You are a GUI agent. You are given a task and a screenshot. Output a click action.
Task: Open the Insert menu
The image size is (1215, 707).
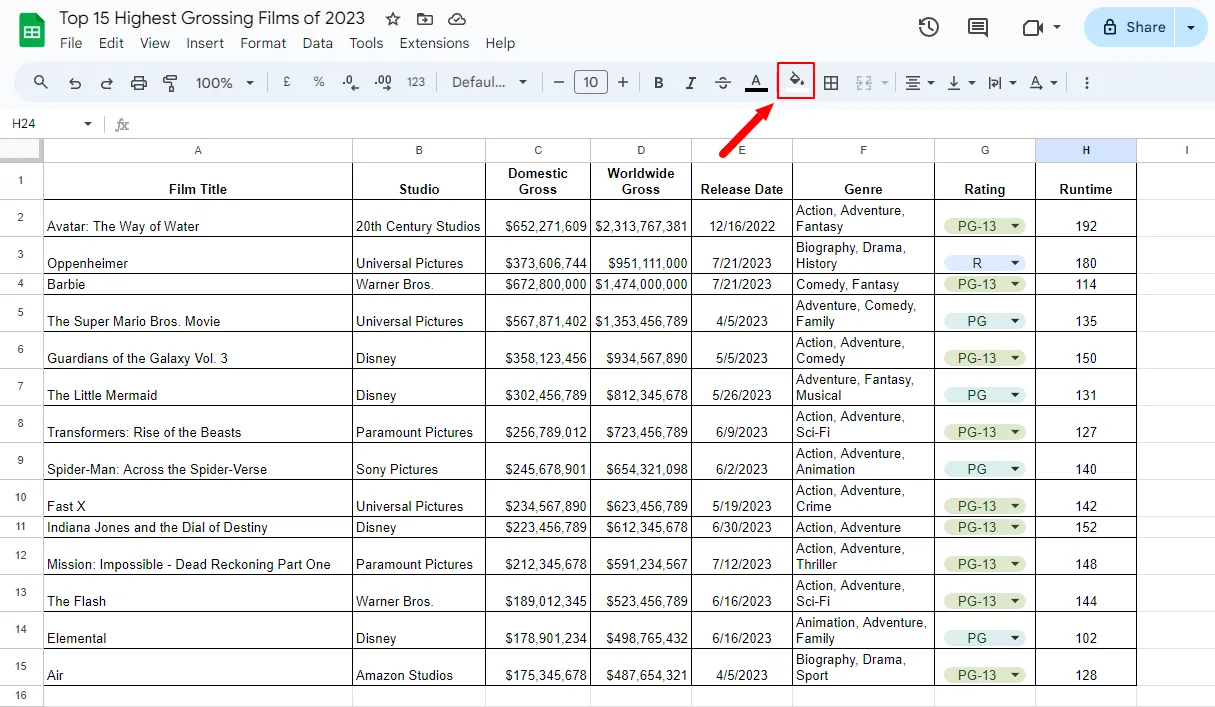[205, 43]
